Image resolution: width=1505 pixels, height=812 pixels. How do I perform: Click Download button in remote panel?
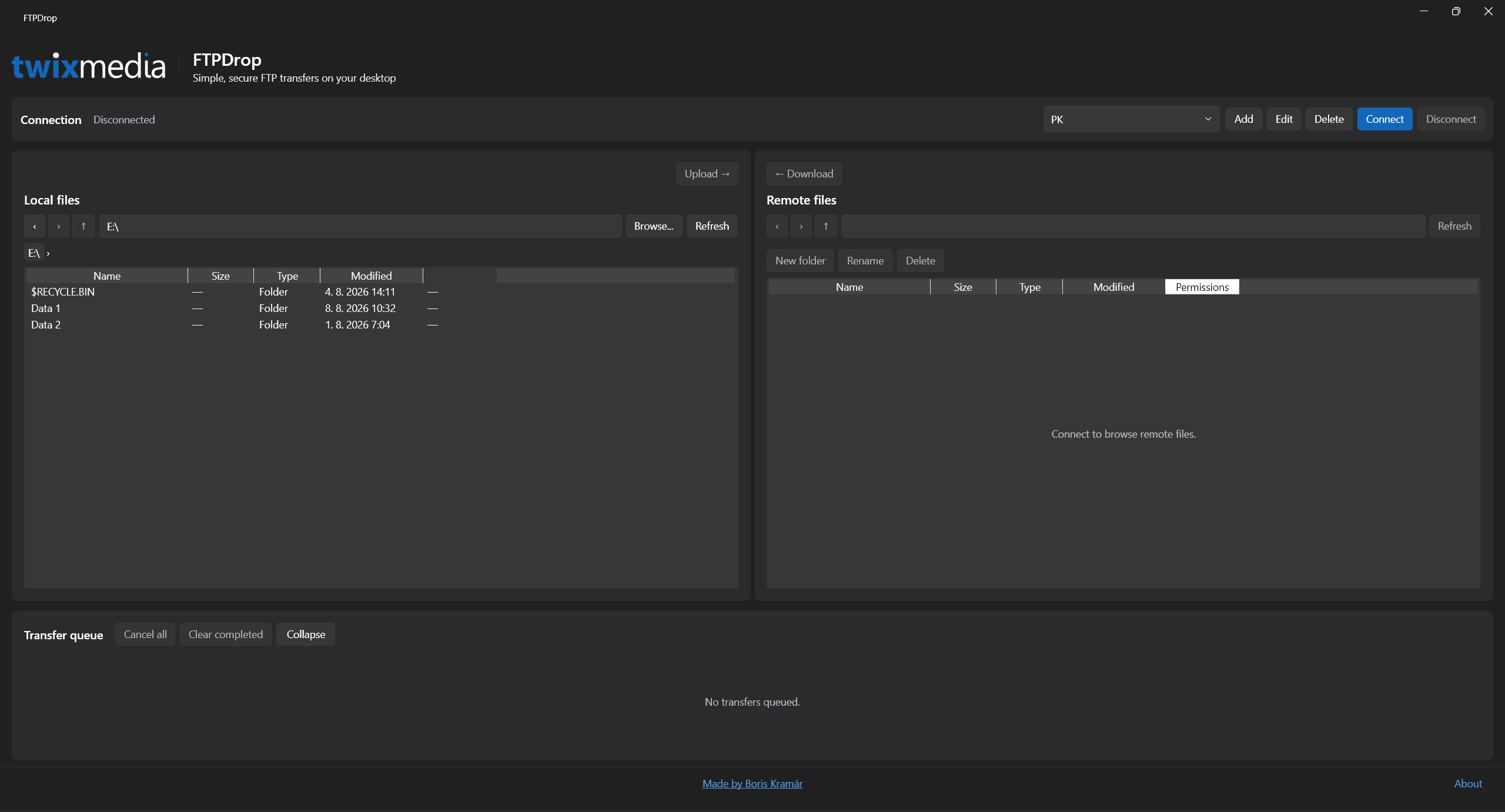804,174
